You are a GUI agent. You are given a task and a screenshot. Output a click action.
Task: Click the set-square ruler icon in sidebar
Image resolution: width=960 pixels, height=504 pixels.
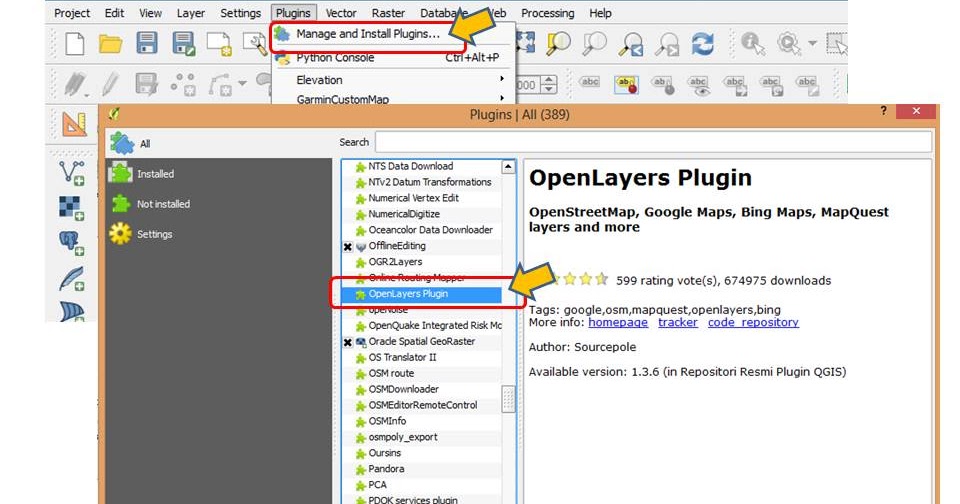pos(74,124)
